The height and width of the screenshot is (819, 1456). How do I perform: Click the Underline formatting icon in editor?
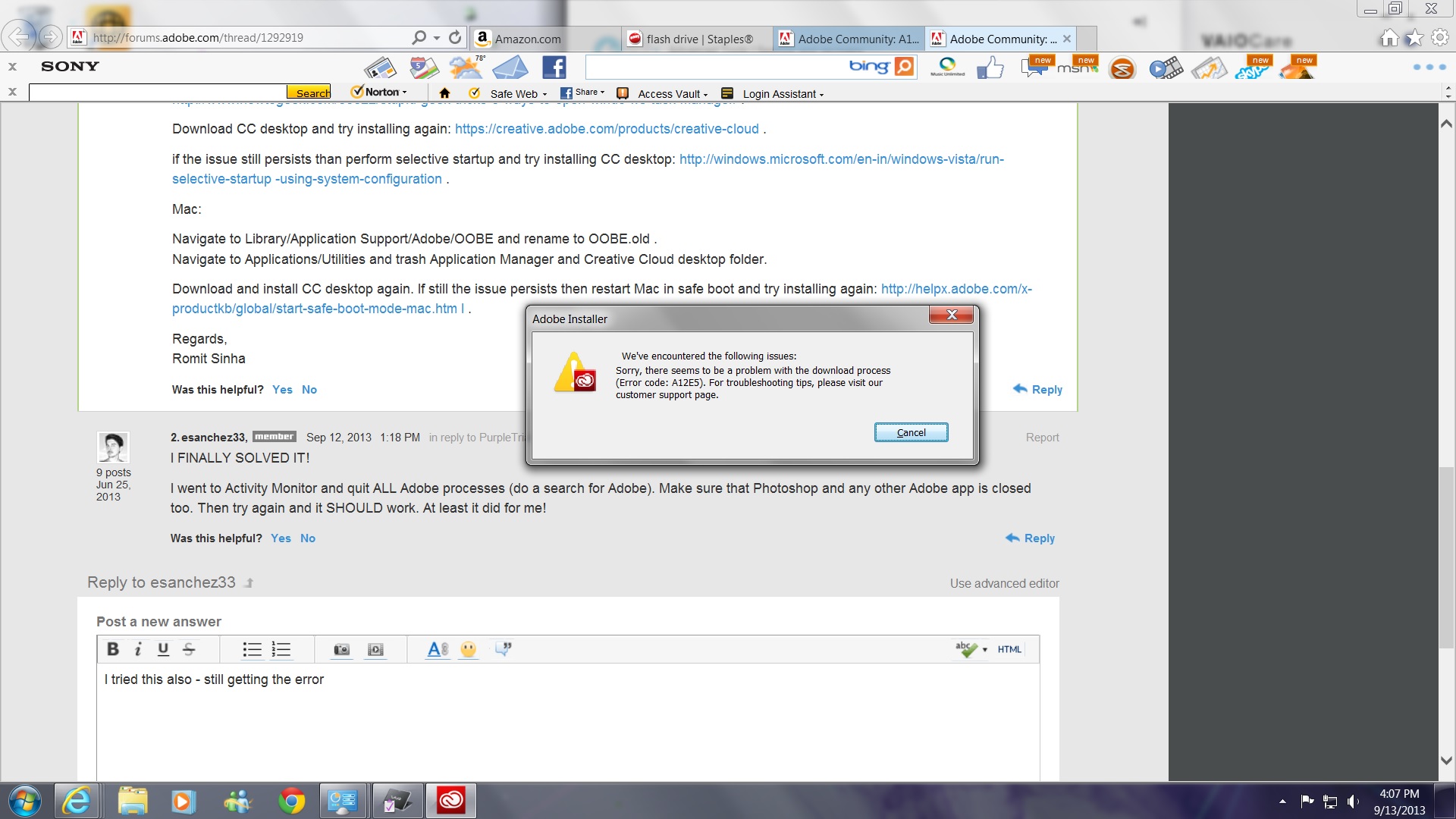[163, 649]
